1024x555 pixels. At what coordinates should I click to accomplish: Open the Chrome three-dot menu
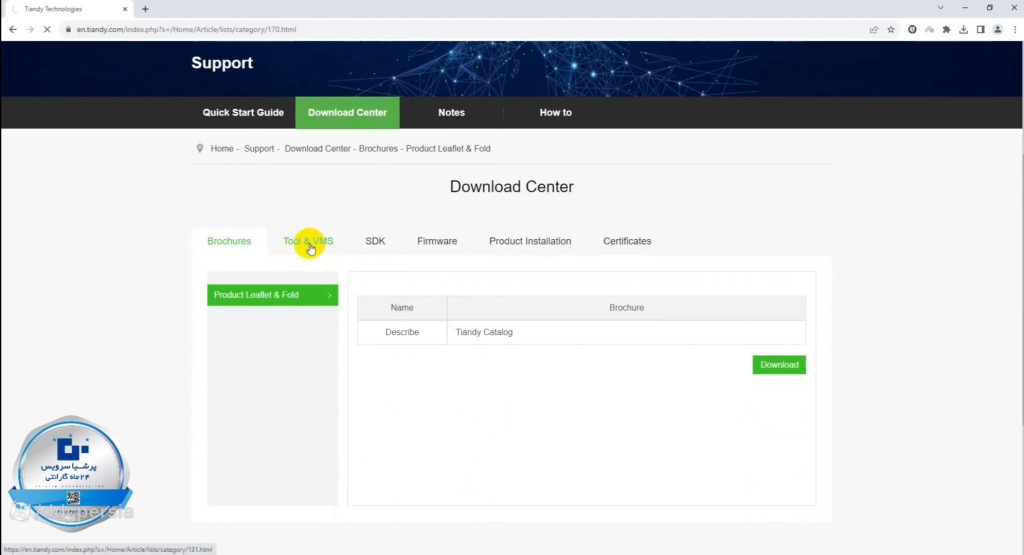click(x=1015, y=29)
